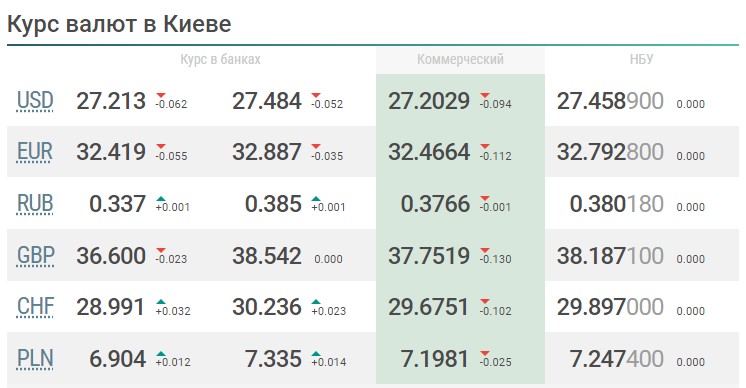Viewport: 746px width, 388px height.
Task: Open the GBP currency link
Action: tap(36, 255)
